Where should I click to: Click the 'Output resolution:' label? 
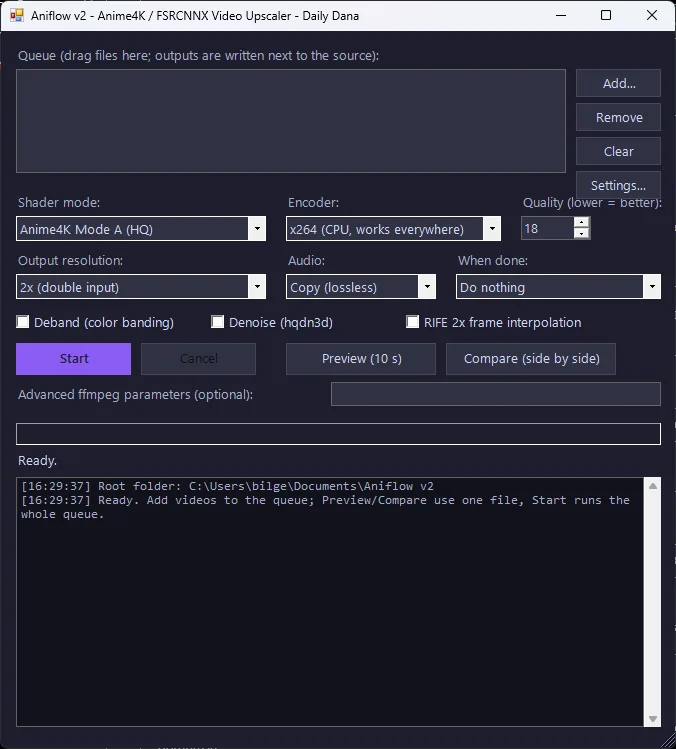[70, 260]
